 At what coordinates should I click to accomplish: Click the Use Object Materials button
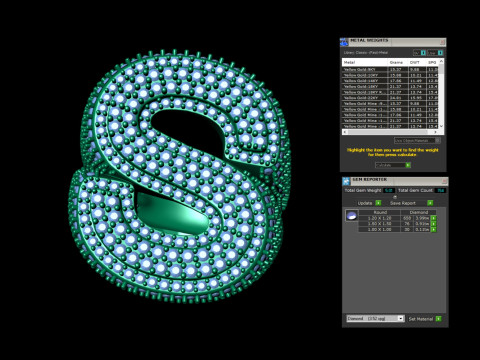[417, 141]
